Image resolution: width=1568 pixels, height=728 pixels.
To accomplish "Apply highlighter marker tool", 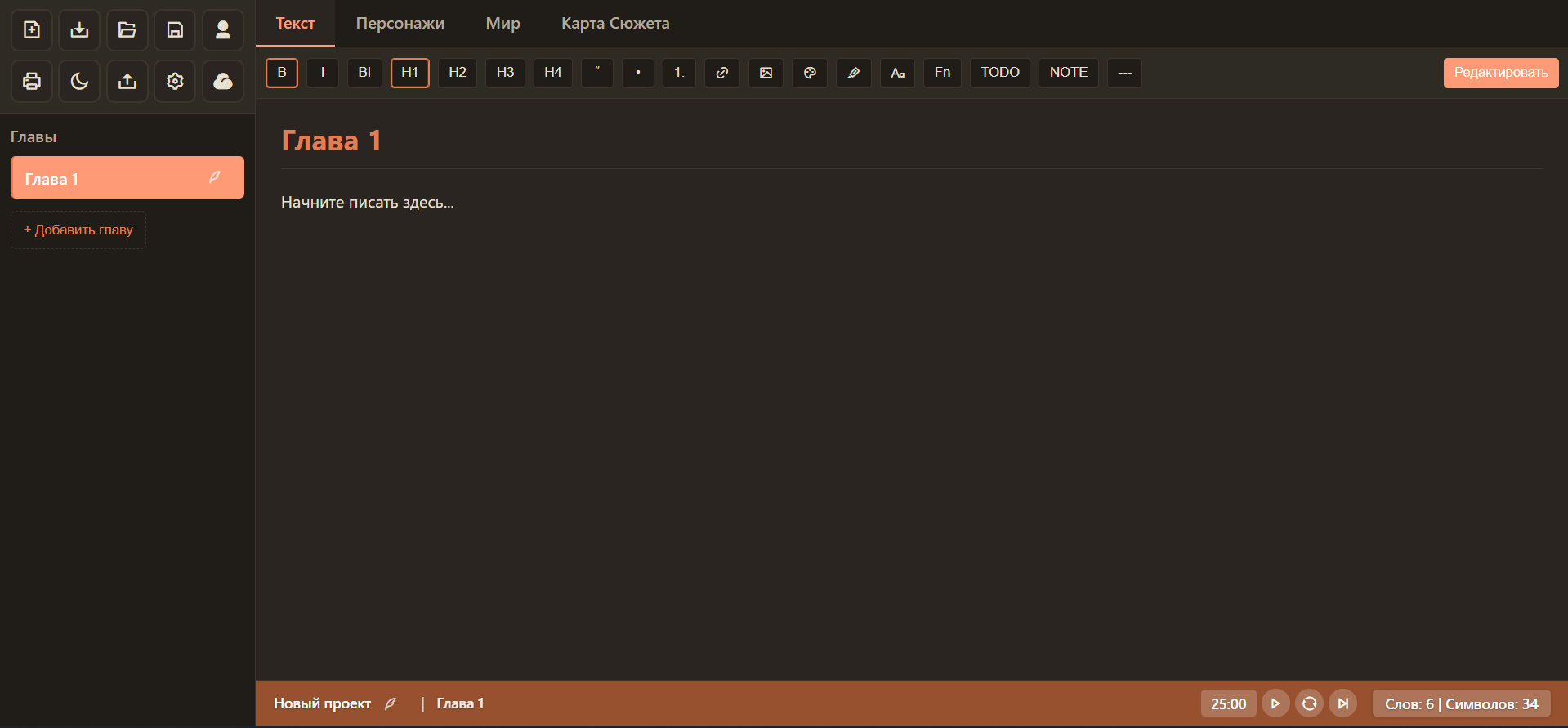I will (854, 73).
